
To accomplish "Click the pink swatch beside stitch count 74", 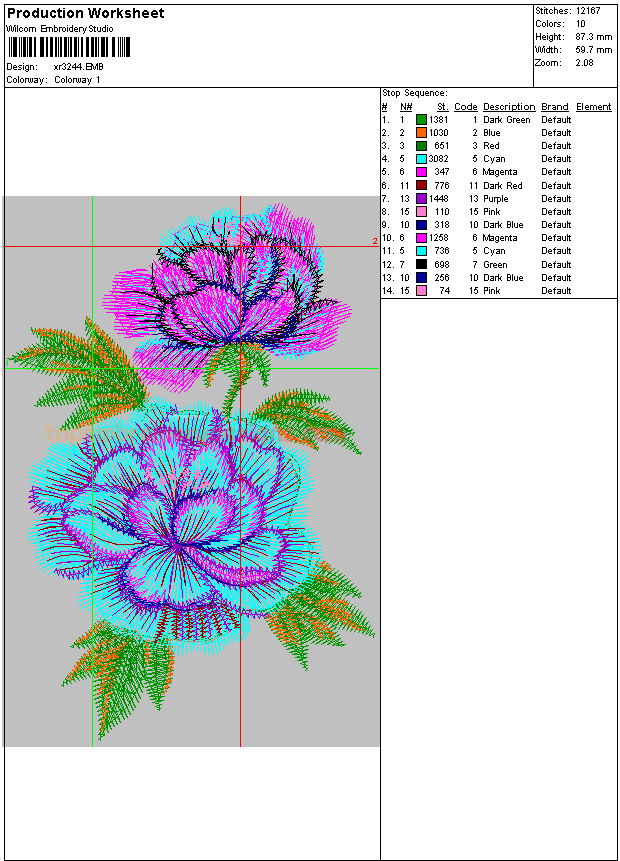I will click(421, 290).
